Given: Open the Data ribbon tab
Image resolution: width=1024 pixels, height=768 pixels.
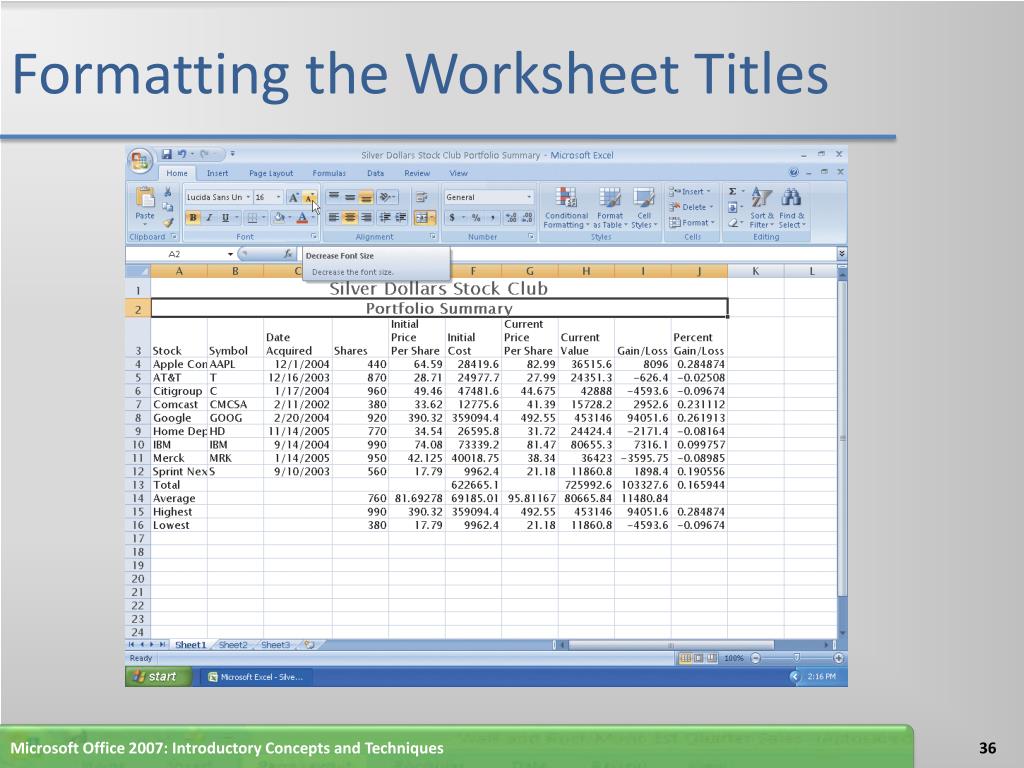Looking at the screenshot, I should (376, 173).
